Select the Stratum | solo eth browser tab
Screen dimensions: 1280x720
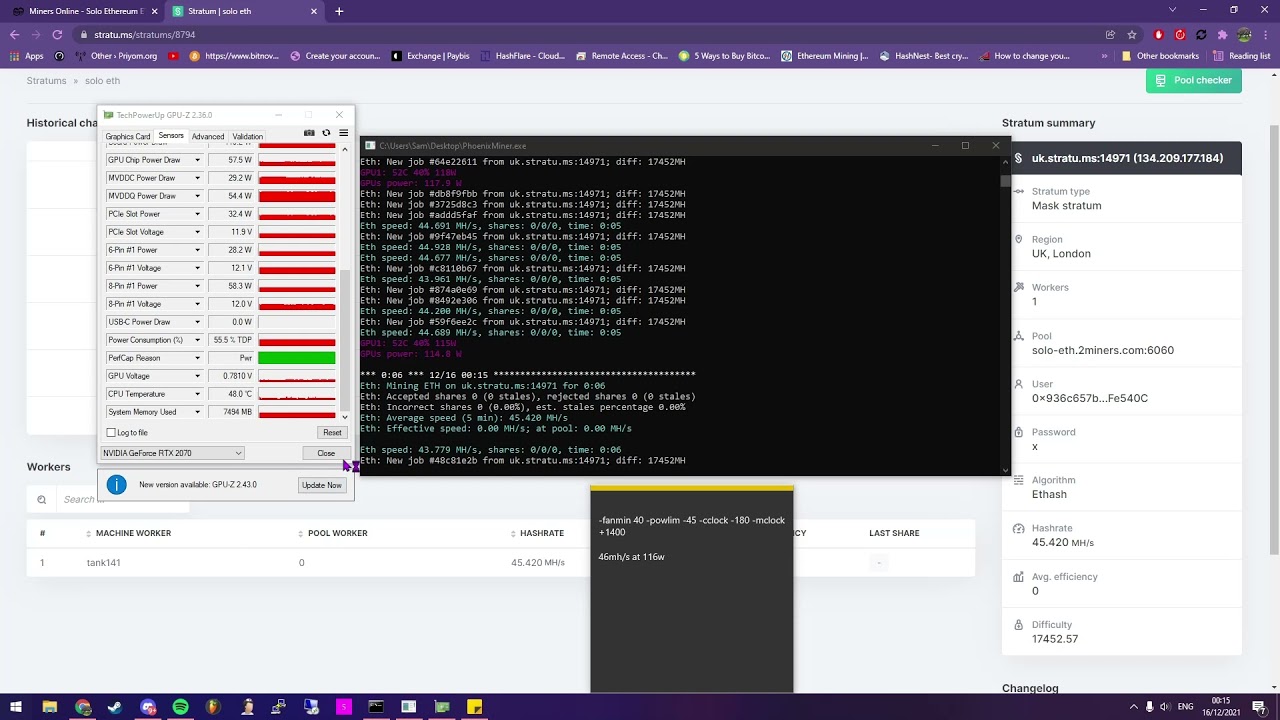pos(244,11)
